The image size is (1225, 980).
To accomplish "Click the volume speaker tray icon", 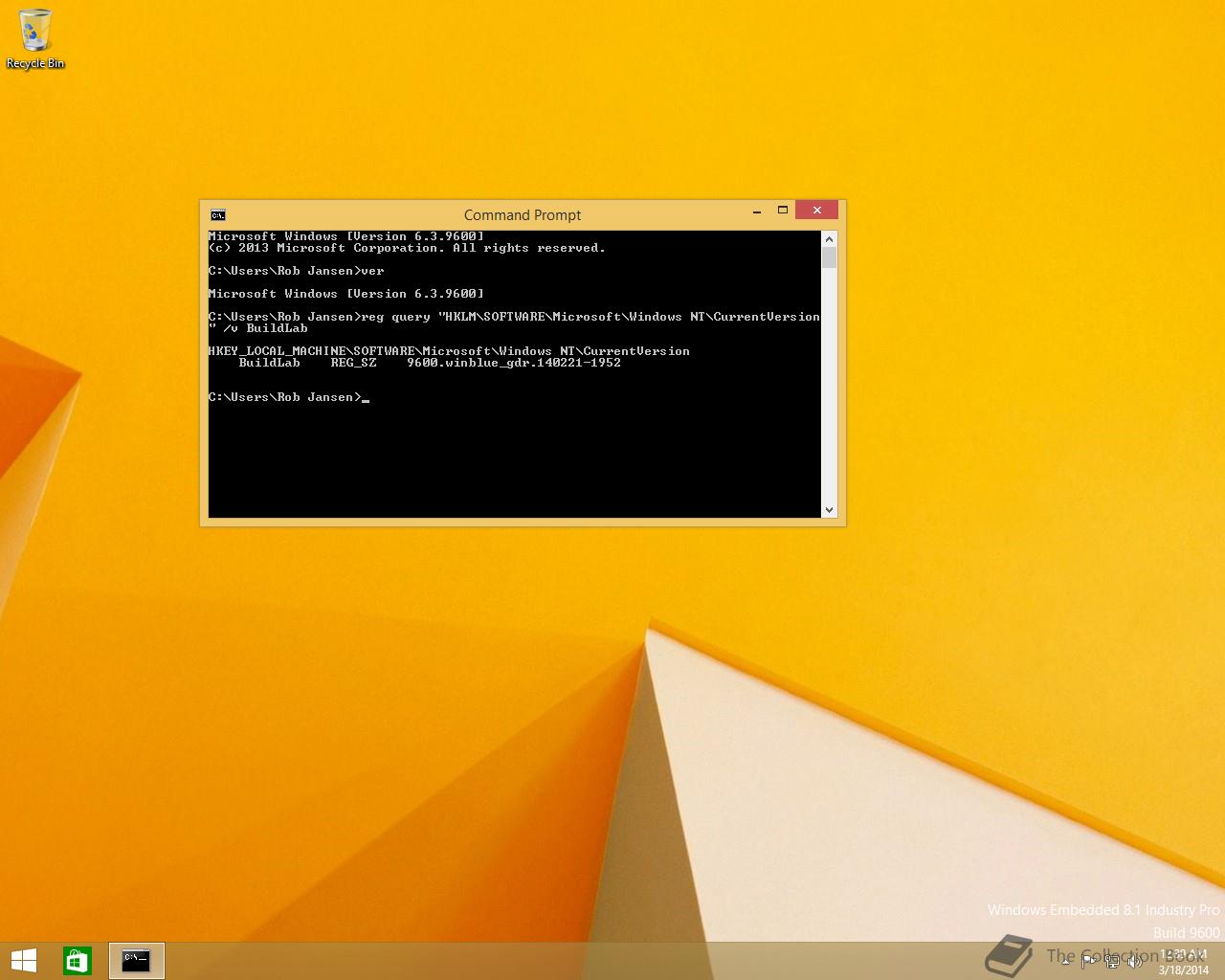I will coord(1135,962).
